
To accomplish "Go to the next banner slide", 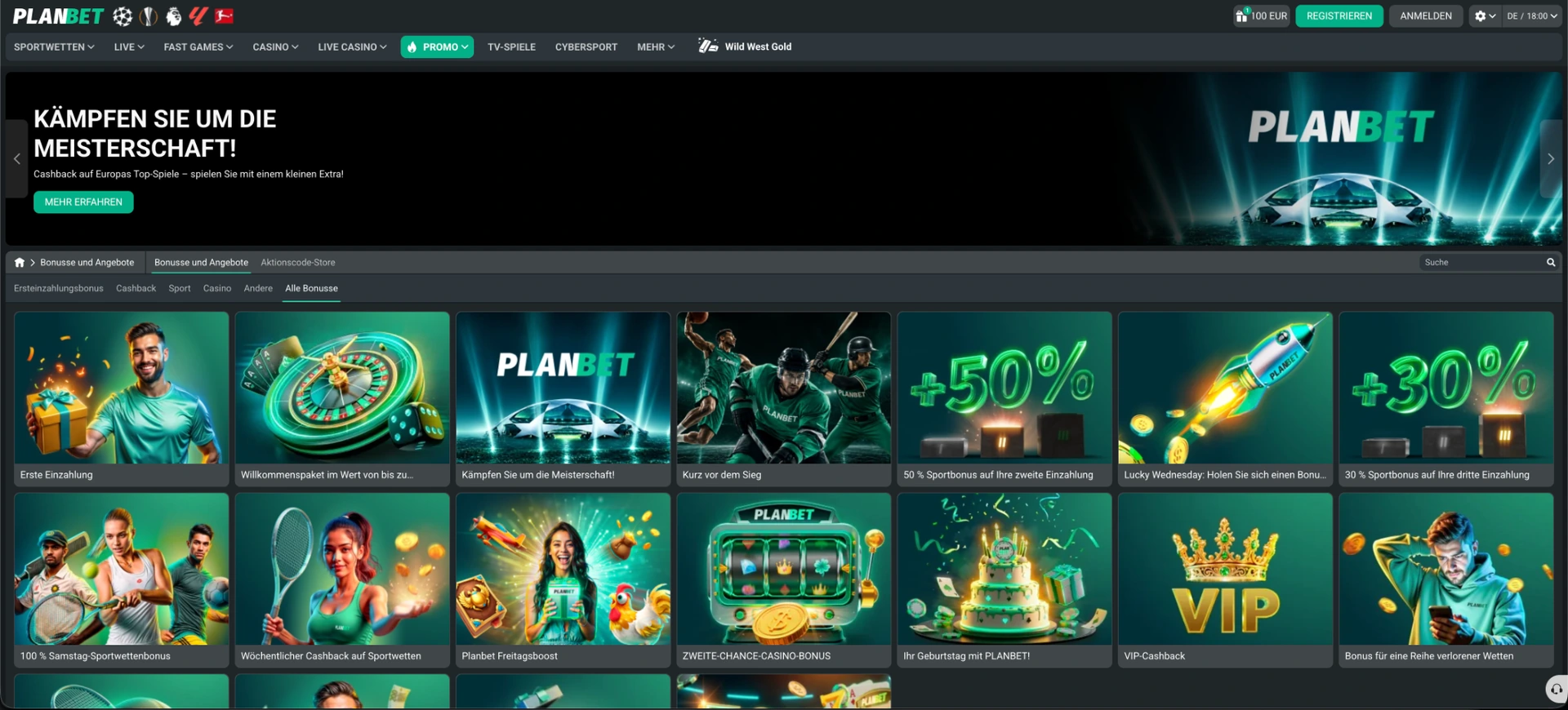I will click(1551, 159).
